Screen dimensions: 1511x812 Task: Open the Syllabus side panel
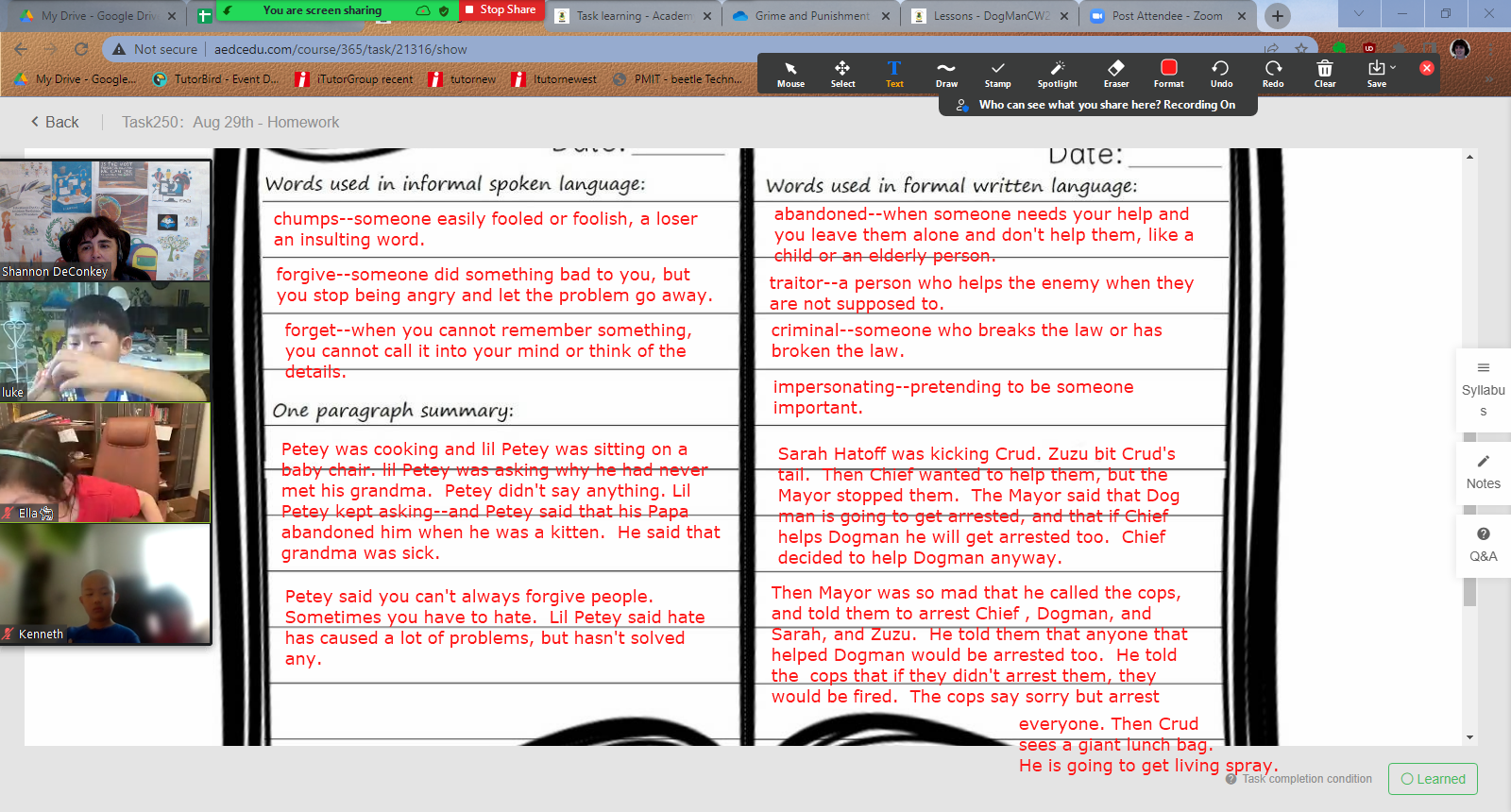click(x=1483, y=389)
